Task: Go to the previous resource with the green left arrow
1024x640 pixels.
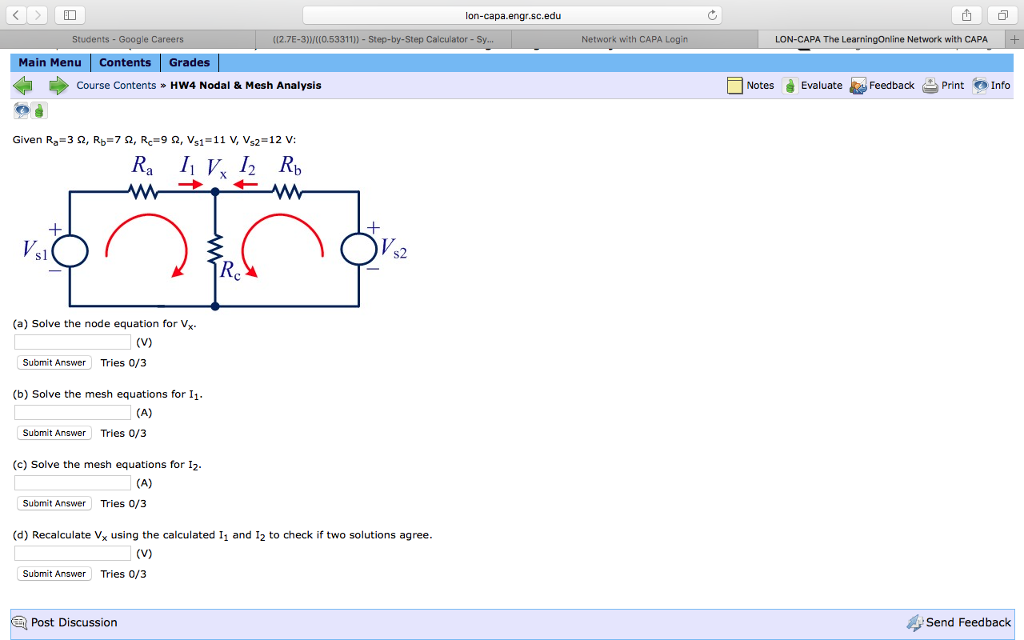Action: (23, 86)
